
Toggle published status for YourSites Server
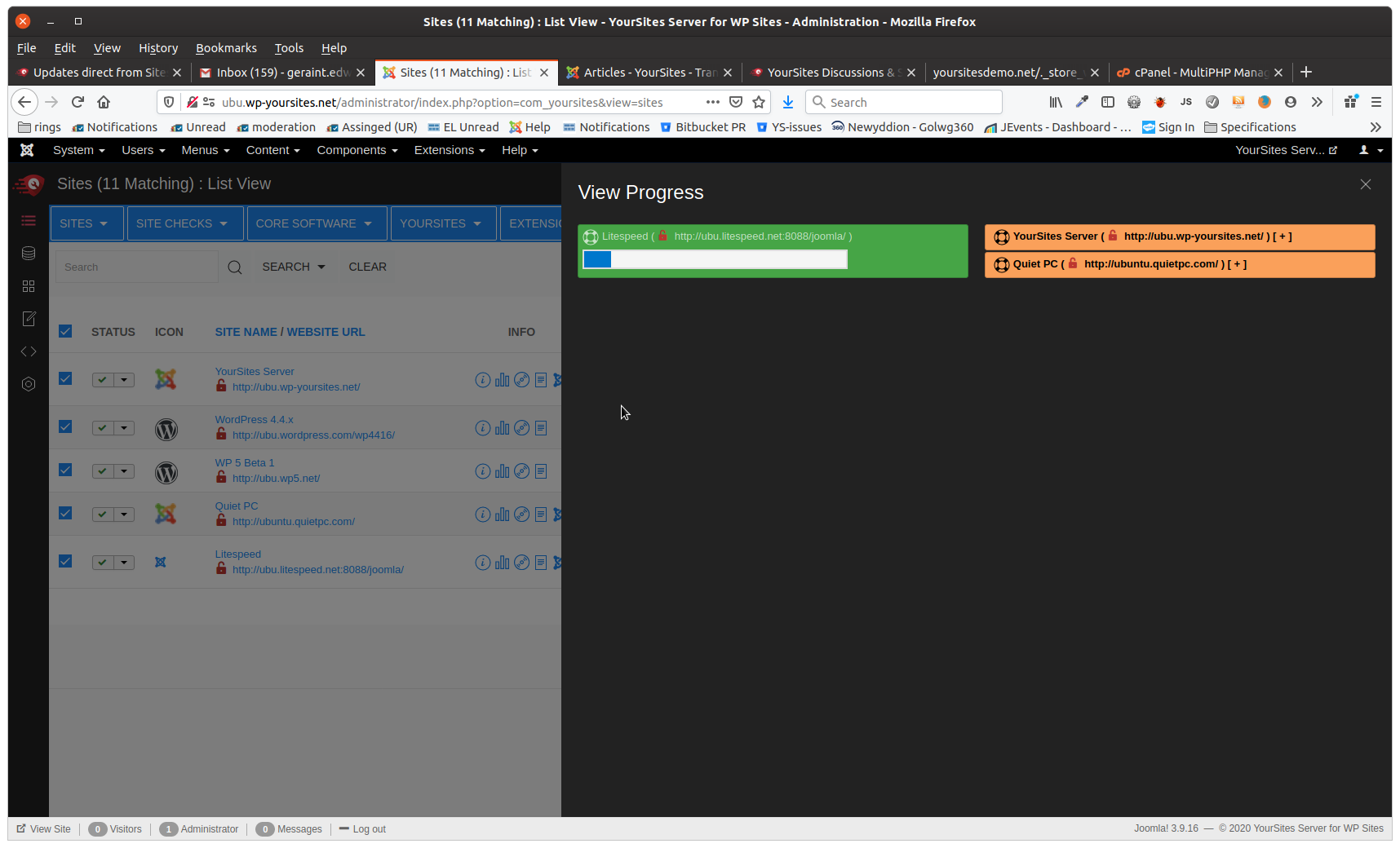pyautogui.click(x=103, y=380)
